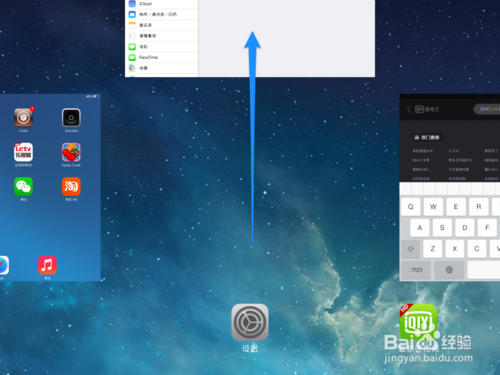
Task: Select FaceTime row in Settings card
Action: click(162, 57)
